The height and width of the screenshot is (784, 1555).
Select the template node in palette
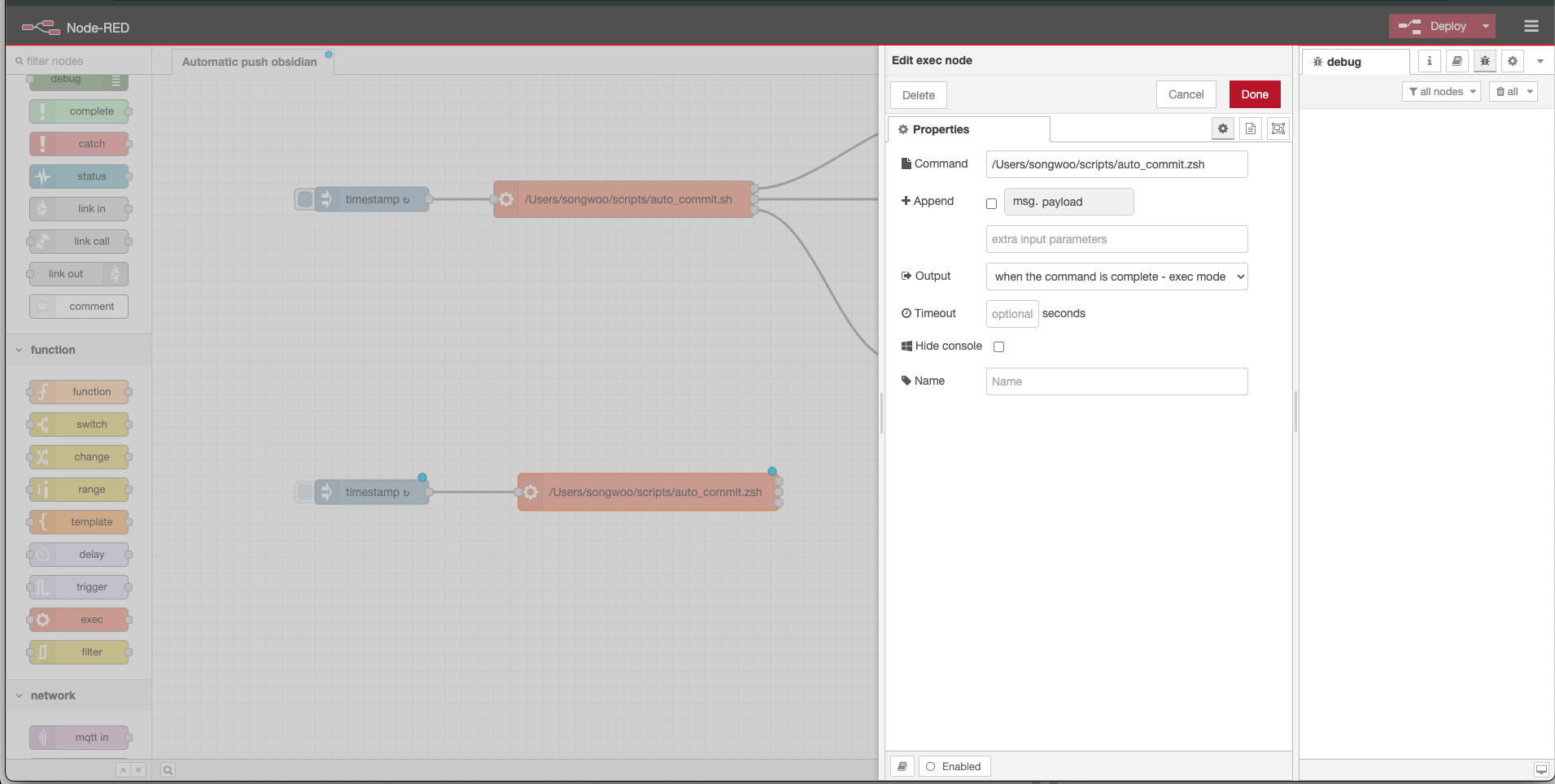pos(79,522)
